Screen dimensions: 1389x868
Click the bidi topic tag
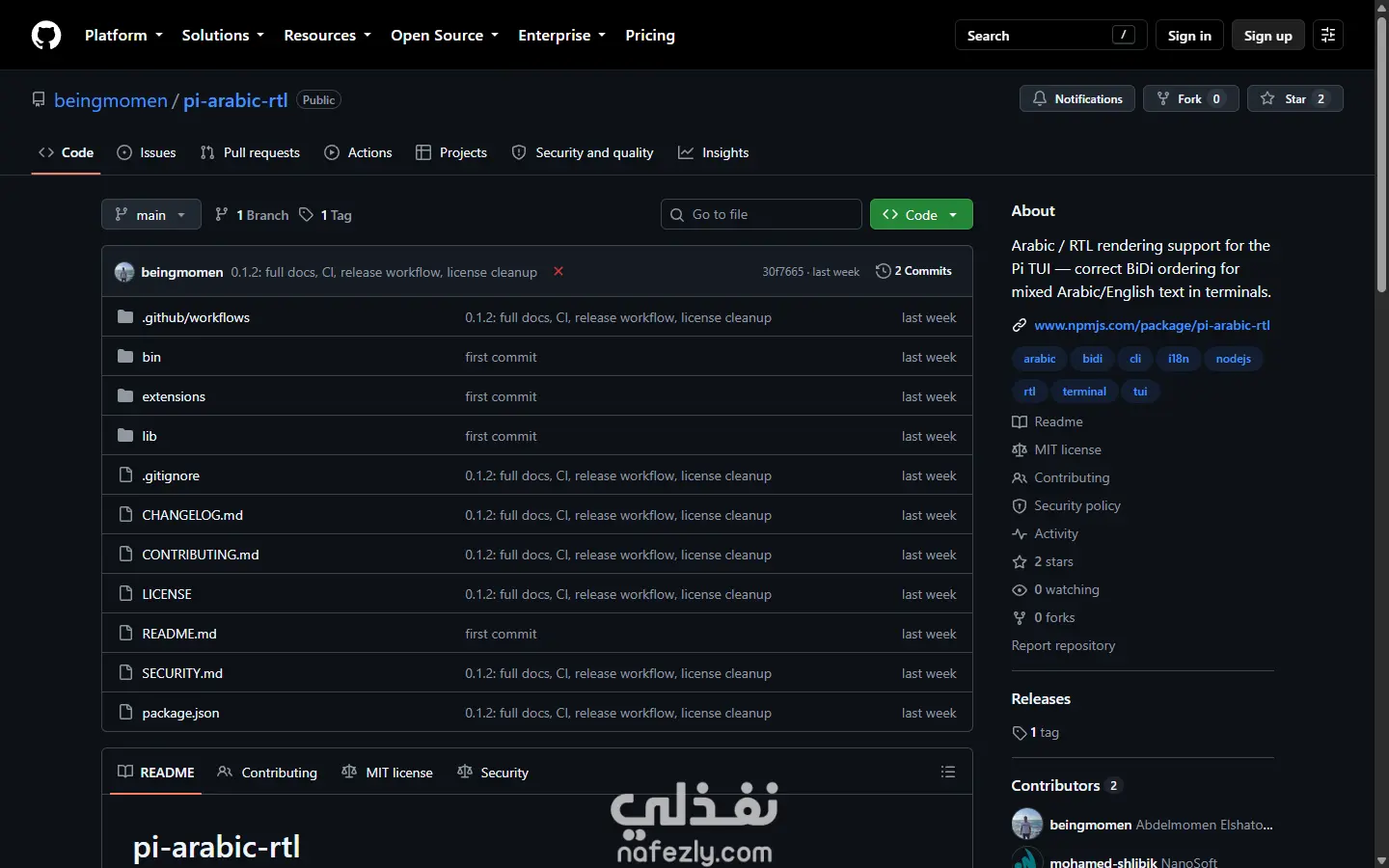click(1093, 359)
